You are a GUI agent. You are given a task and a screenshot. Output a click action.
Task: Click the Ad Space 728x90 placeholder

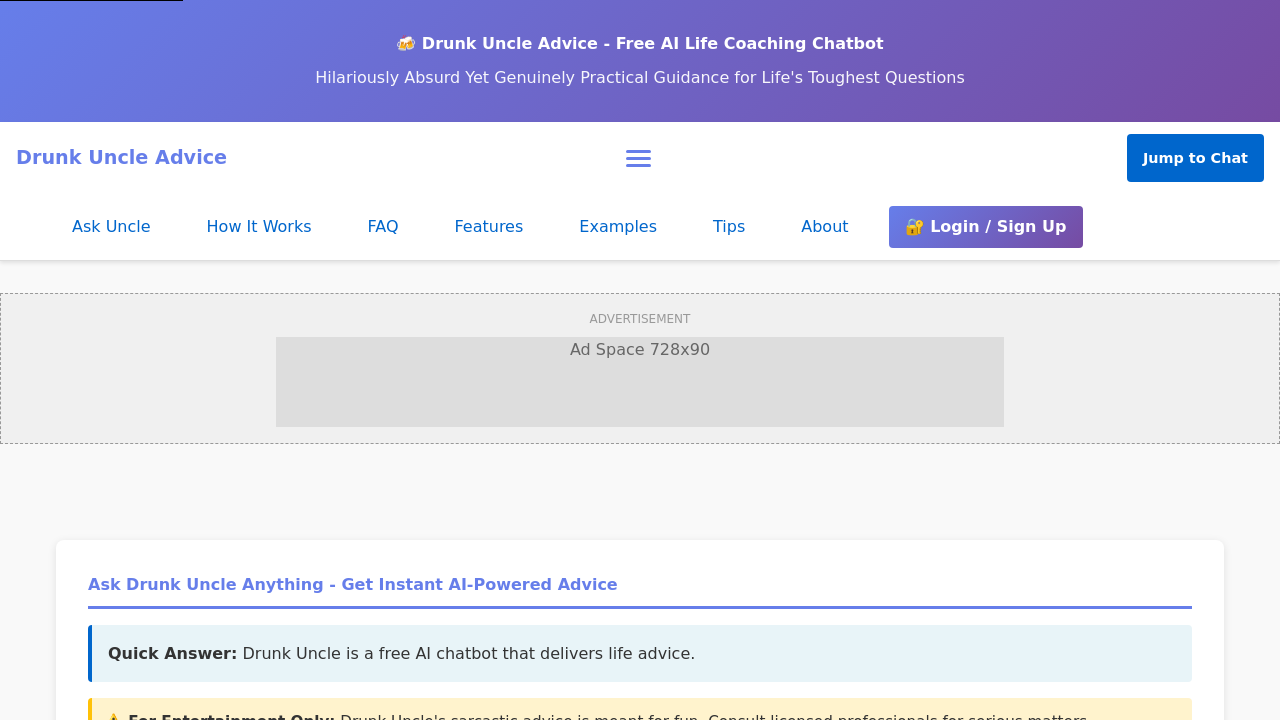pos(640,382)
